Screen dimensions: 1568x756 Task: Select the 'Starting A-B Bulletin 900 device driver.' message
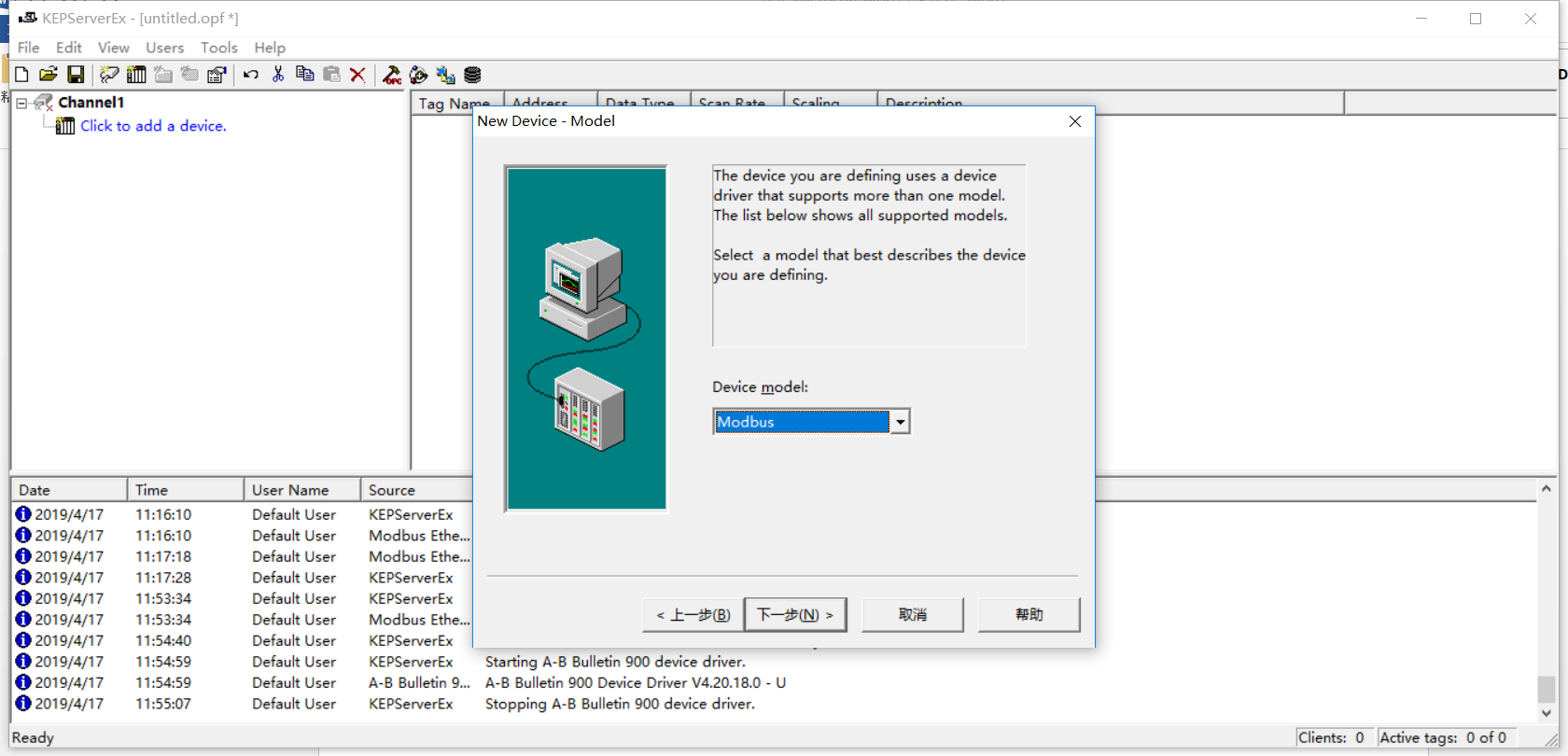coord(615,662)
